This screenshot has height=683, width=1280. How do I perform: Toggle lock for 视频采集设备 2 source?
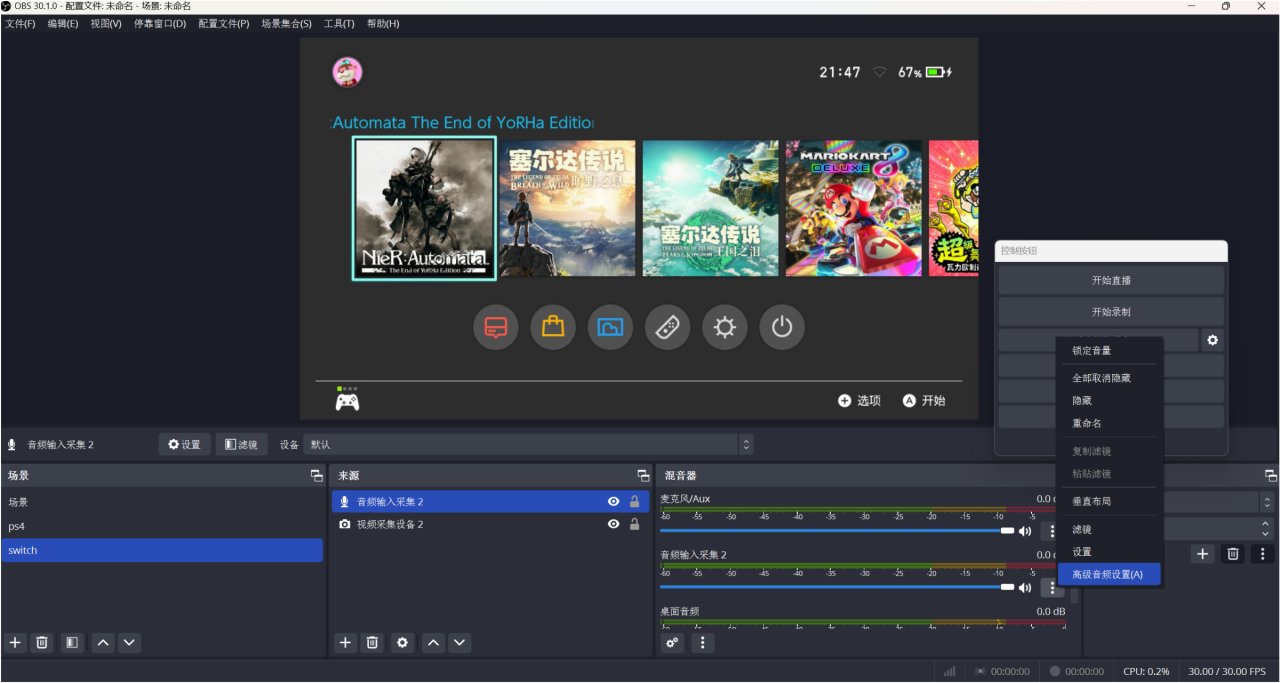(634, 524)
